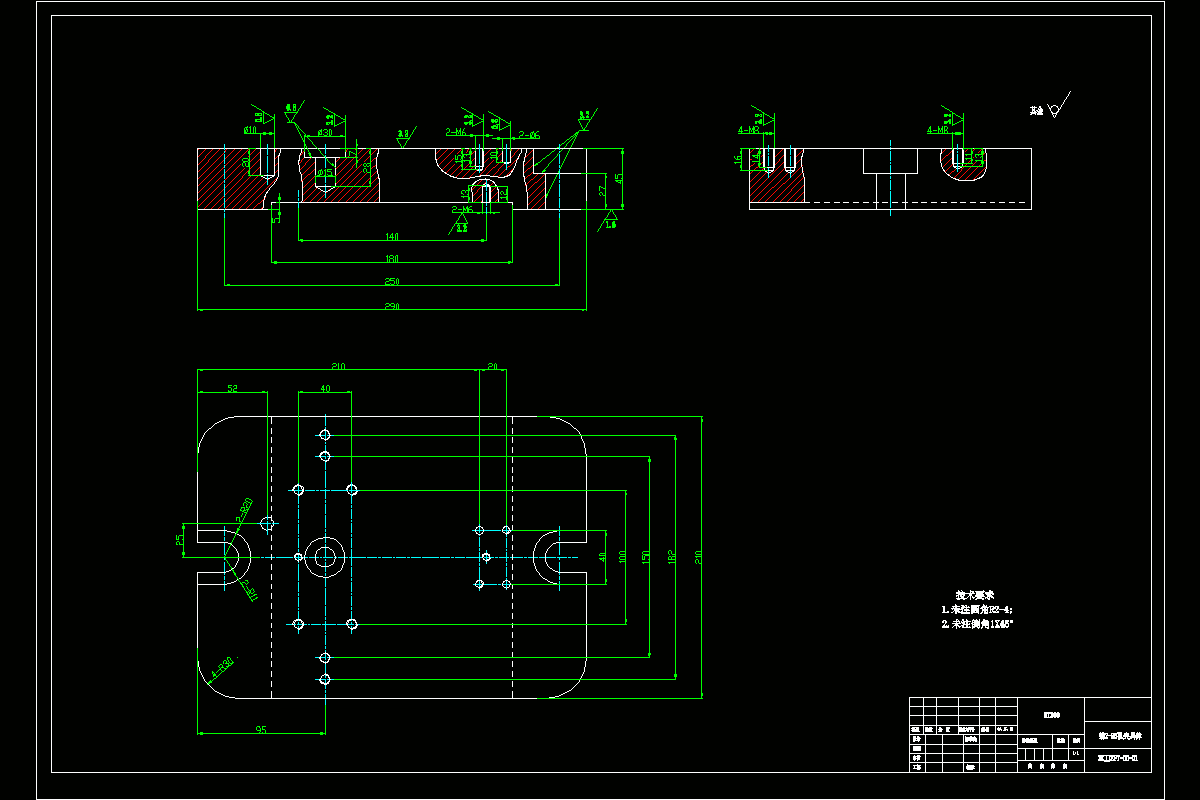Select the HT200 material cell in title block

click(x=1051, y=715)
